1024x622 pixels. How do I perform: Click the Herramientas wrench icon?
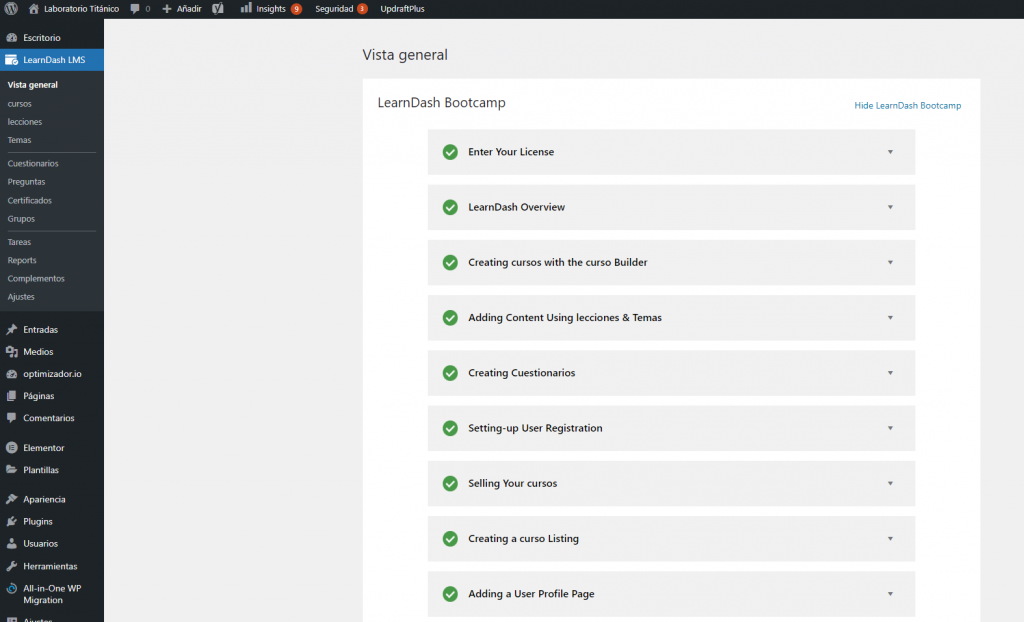click(x=11, y=566)
